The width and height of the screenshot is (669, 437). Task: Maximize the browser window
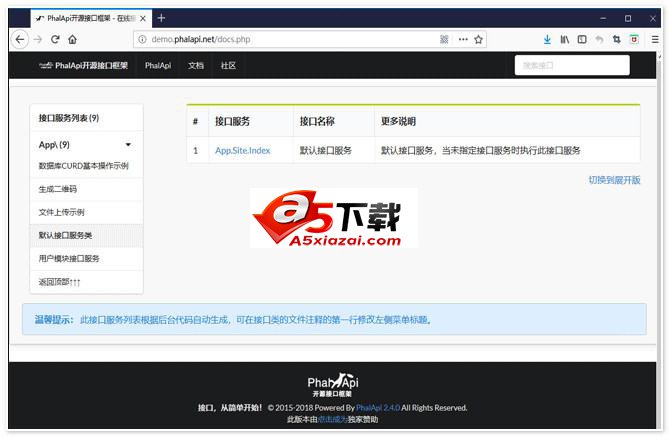point(628,18)
